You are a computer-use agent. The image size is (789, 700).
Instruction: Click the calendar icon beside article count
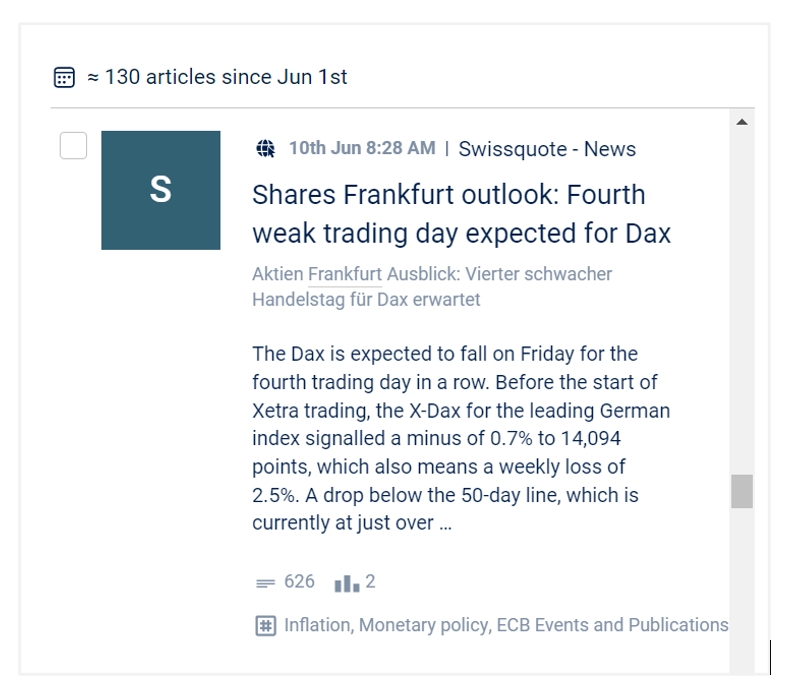(64, 77)
